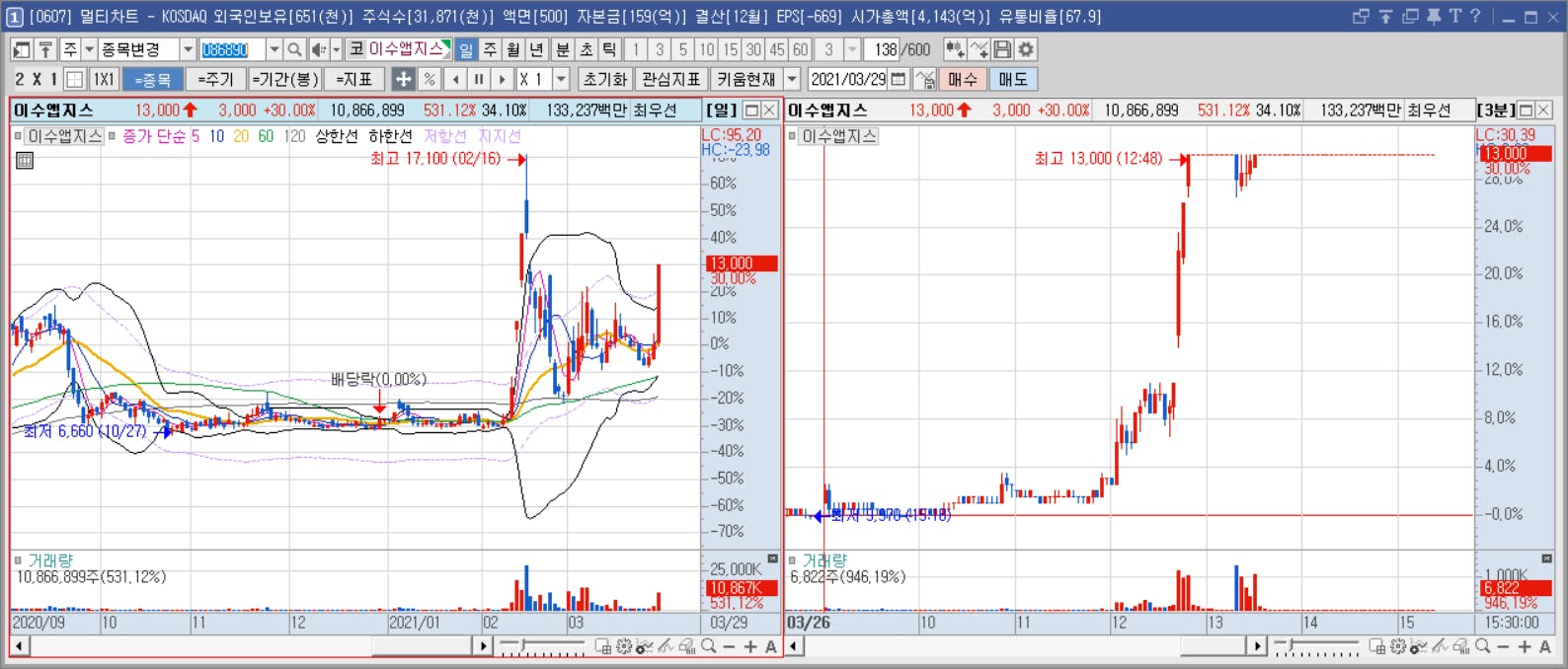Screen dimensions: 1568x669
Task: Open the X 1 playback speed dropdown
Action: tap(562, 79)
